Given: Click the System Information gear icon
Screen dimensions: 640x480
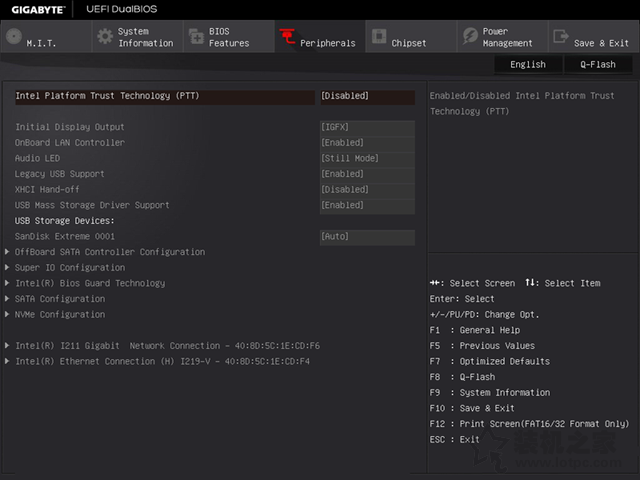Looking at the screenshot, I should 104,37.
